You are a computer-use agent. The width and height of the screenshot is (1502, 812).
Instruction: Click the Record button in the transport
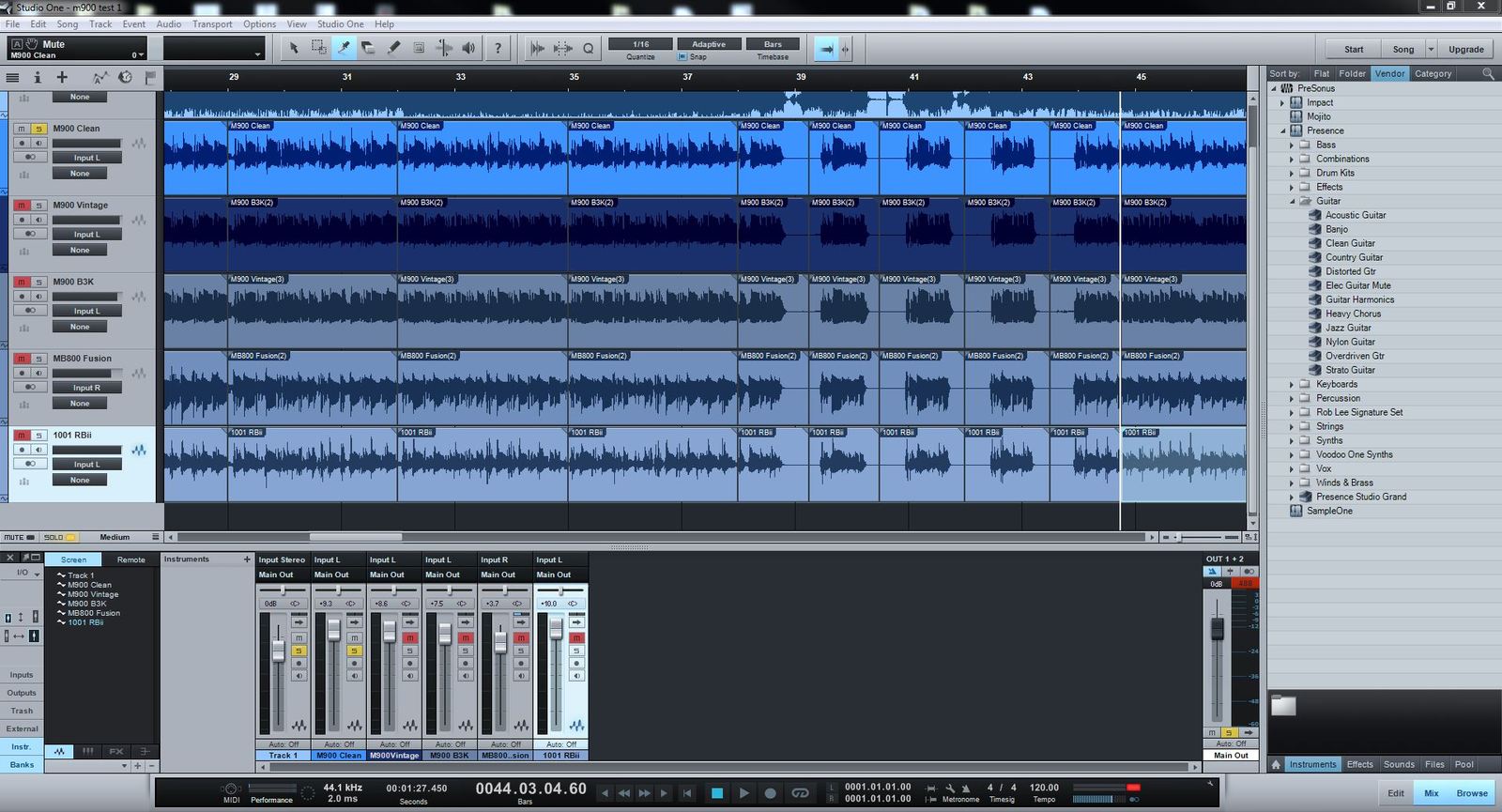(x=770, y=793)
